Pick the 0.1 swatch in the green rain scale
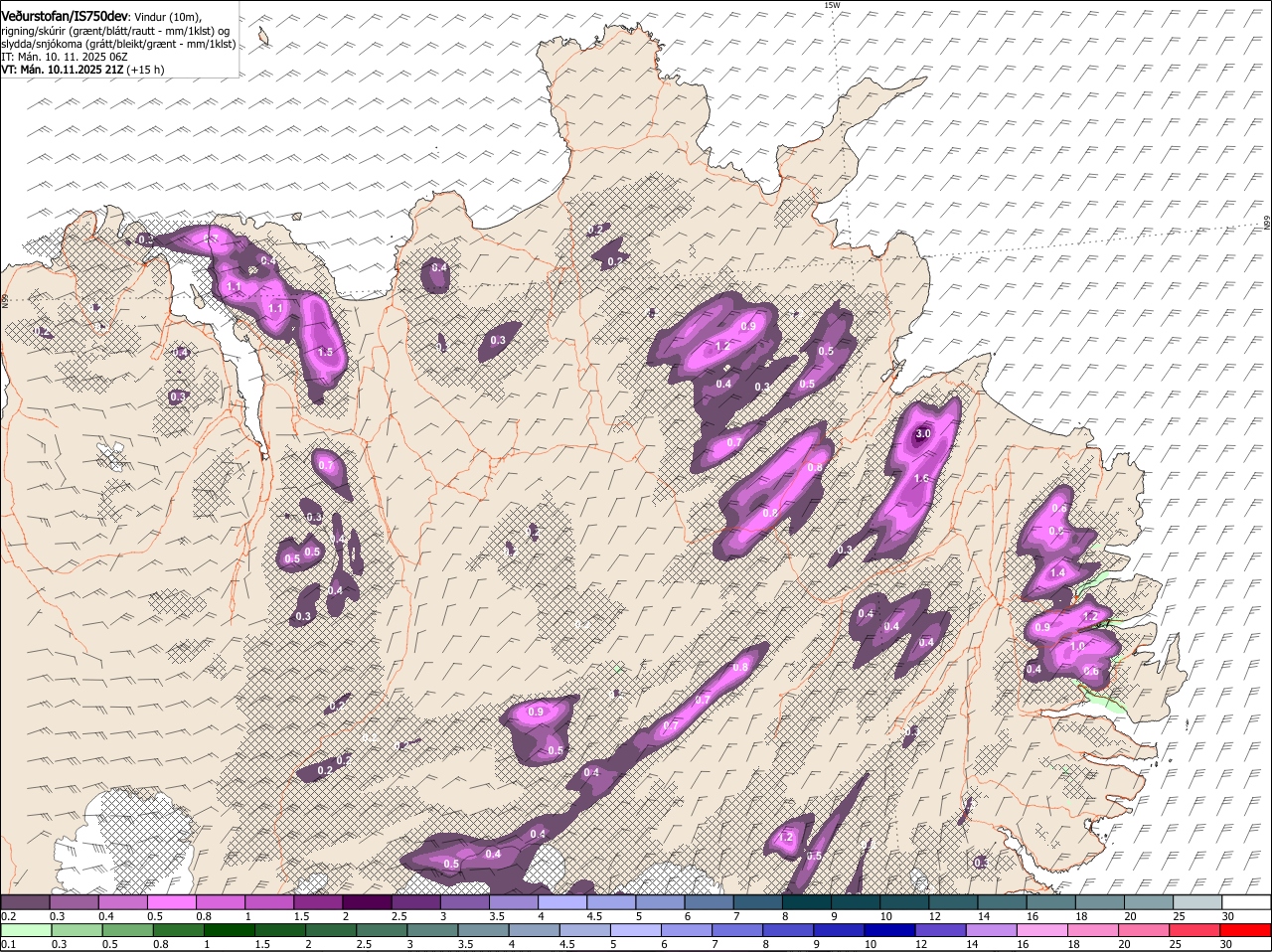 25,930
